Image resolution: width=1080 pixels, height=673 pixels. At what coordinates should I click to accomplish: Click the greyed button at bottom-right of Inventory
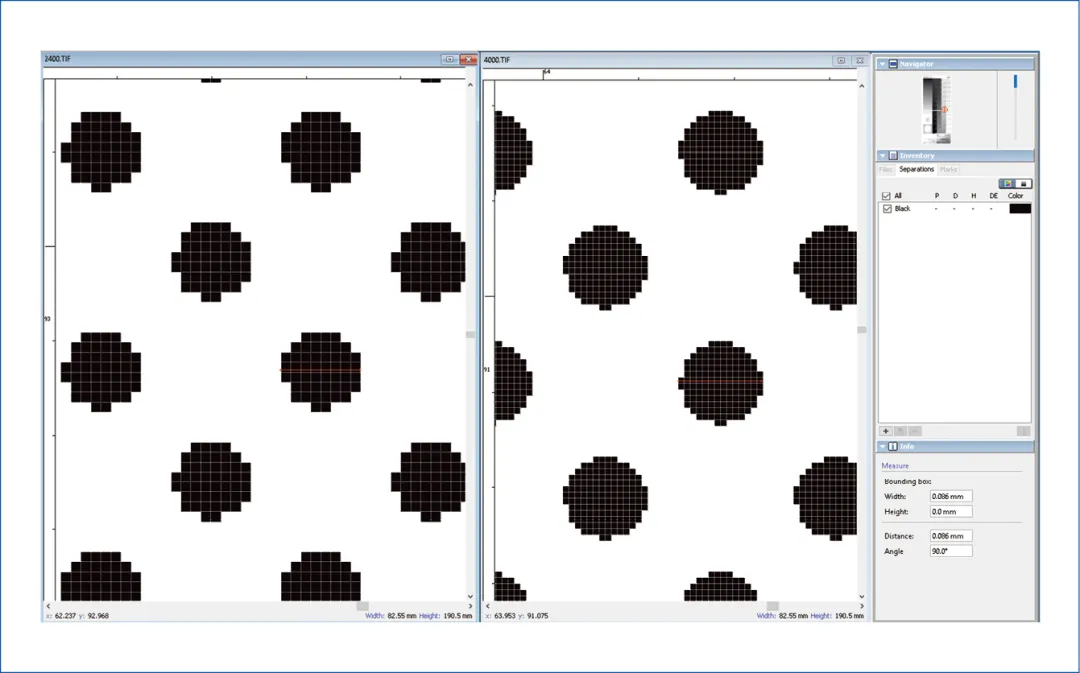pos(1024,431)
